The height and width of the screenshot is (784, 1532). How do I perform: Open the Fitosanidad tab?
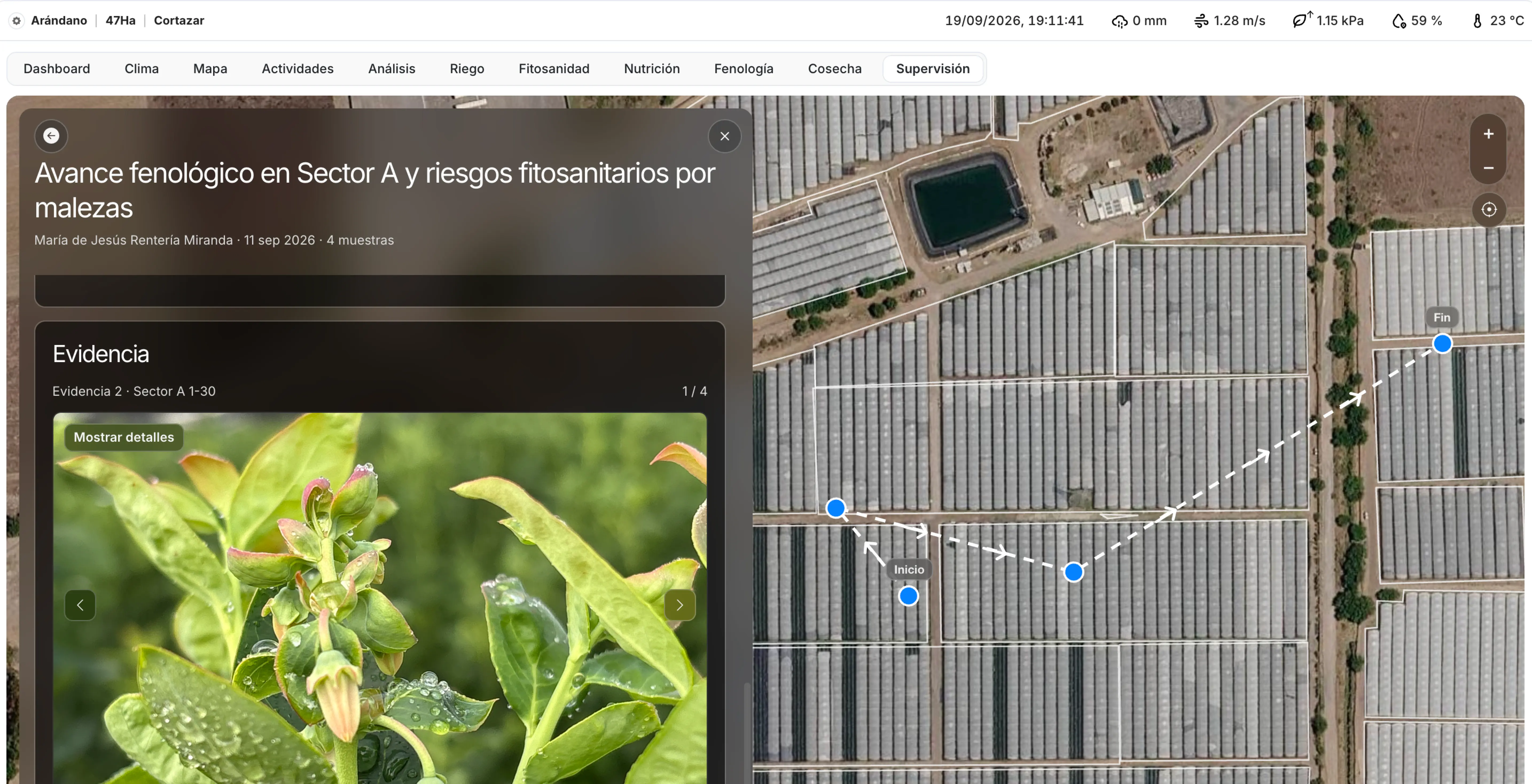click(x=554, y=69)
